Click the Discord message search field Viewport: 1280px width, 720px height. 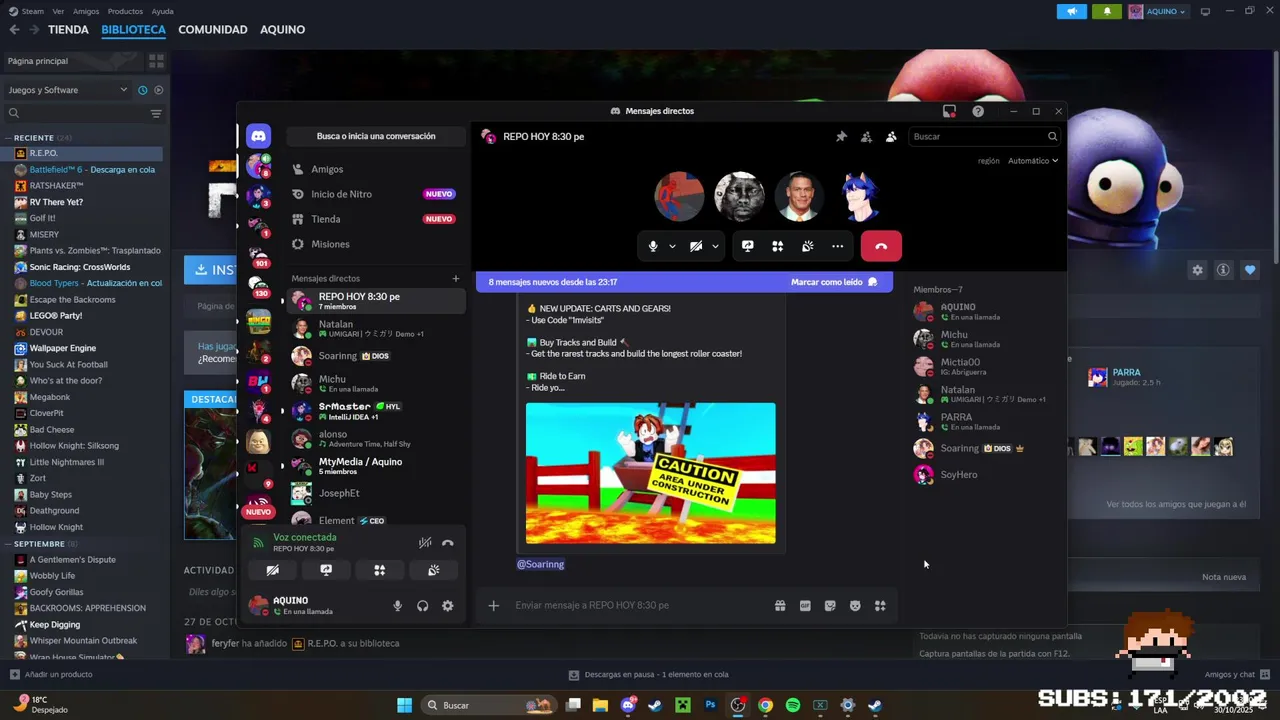pos(985,137)
